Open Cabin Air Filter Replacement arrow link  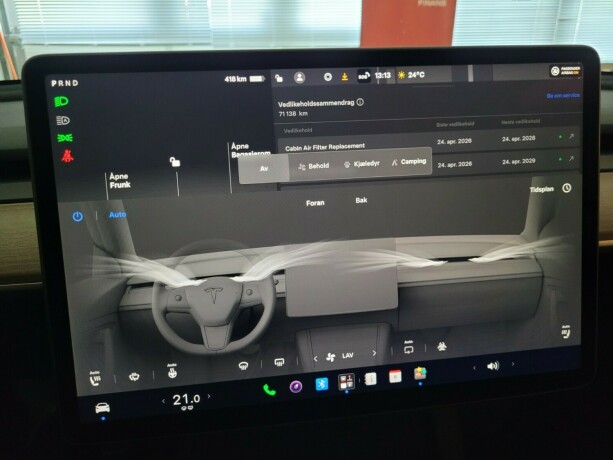(x=571, y=136)
